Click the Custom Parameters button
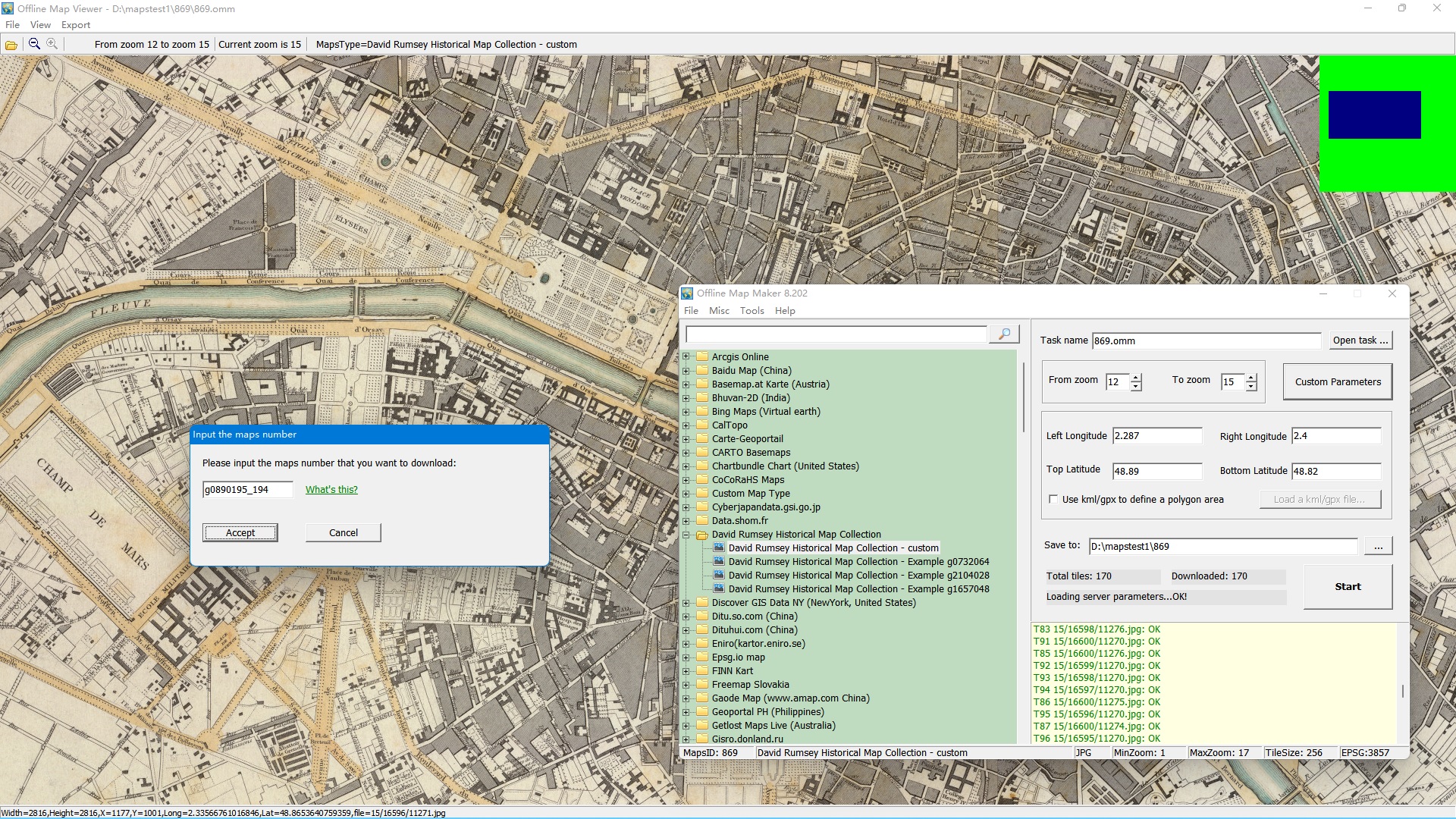1456x819 pixels. point(1338,381)
